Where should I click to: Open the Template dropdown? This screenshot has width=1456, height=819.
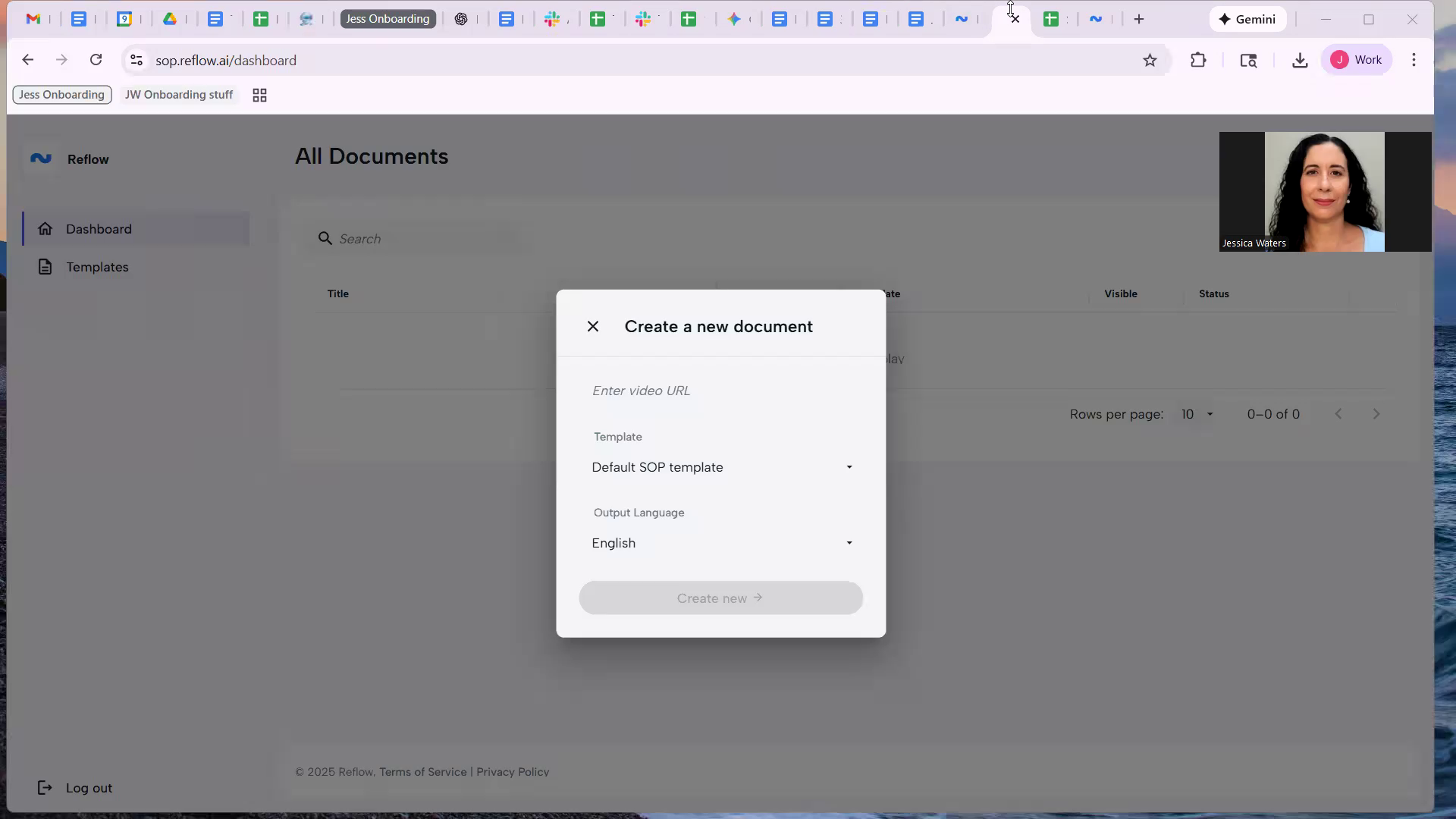[720, 468]
